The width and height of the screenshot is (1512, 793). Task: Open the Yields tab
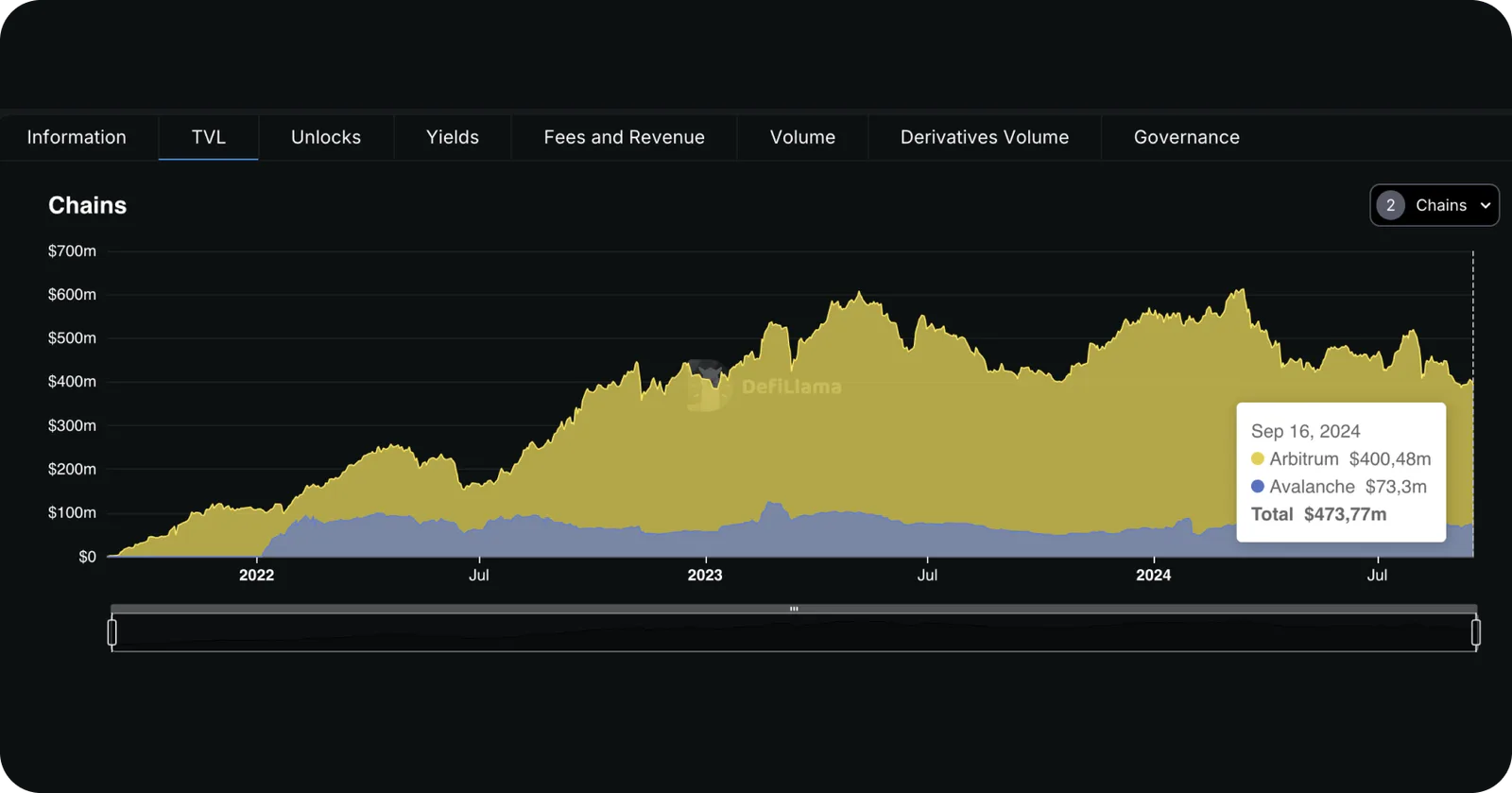(453, 137)
